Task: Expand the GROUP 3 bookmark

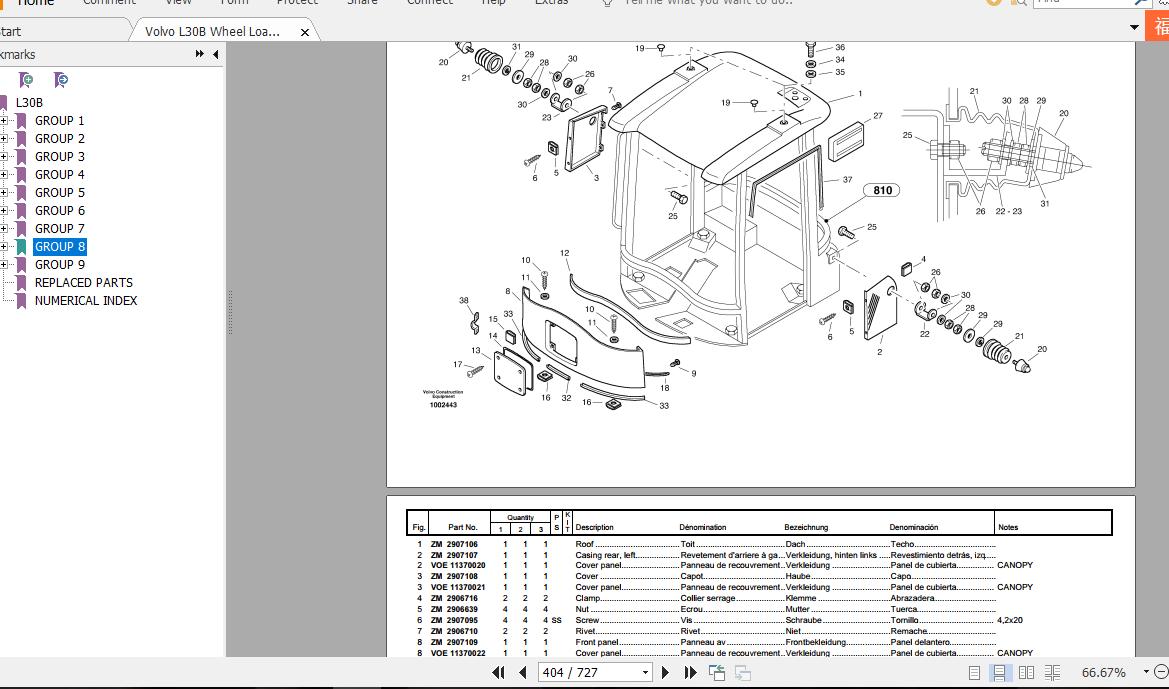Action: 4,157
